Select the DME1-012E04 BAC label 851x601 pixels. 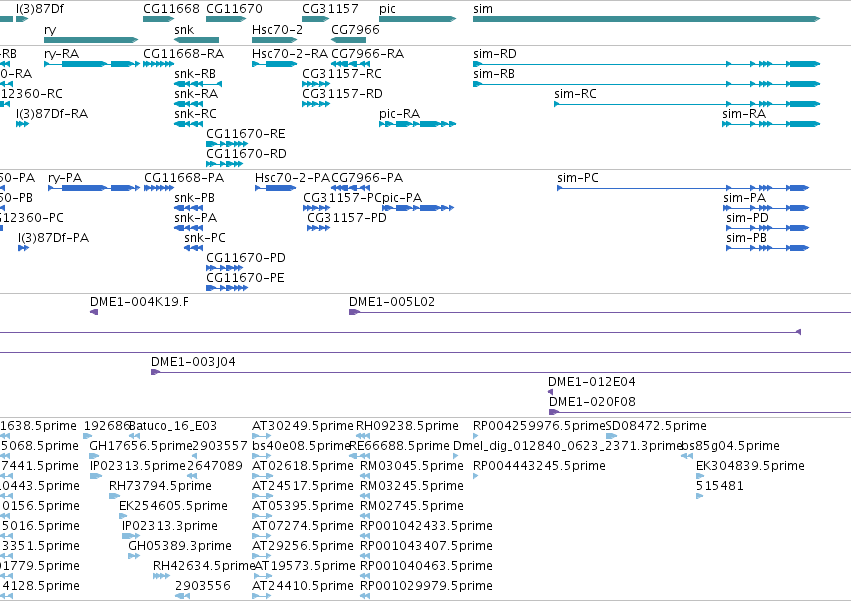(592, 382)
